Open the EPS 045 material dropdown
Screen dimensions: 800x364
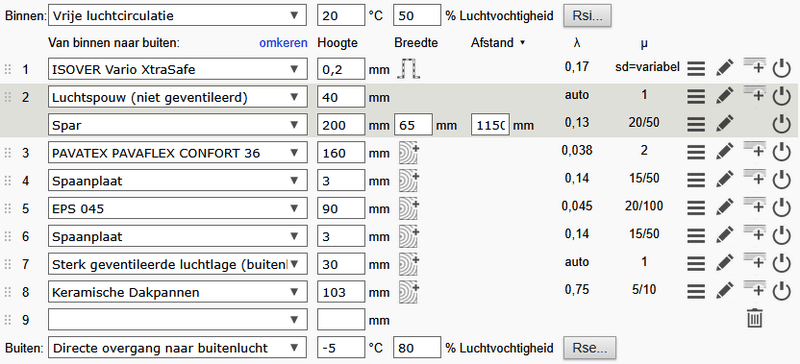point(178,208)
